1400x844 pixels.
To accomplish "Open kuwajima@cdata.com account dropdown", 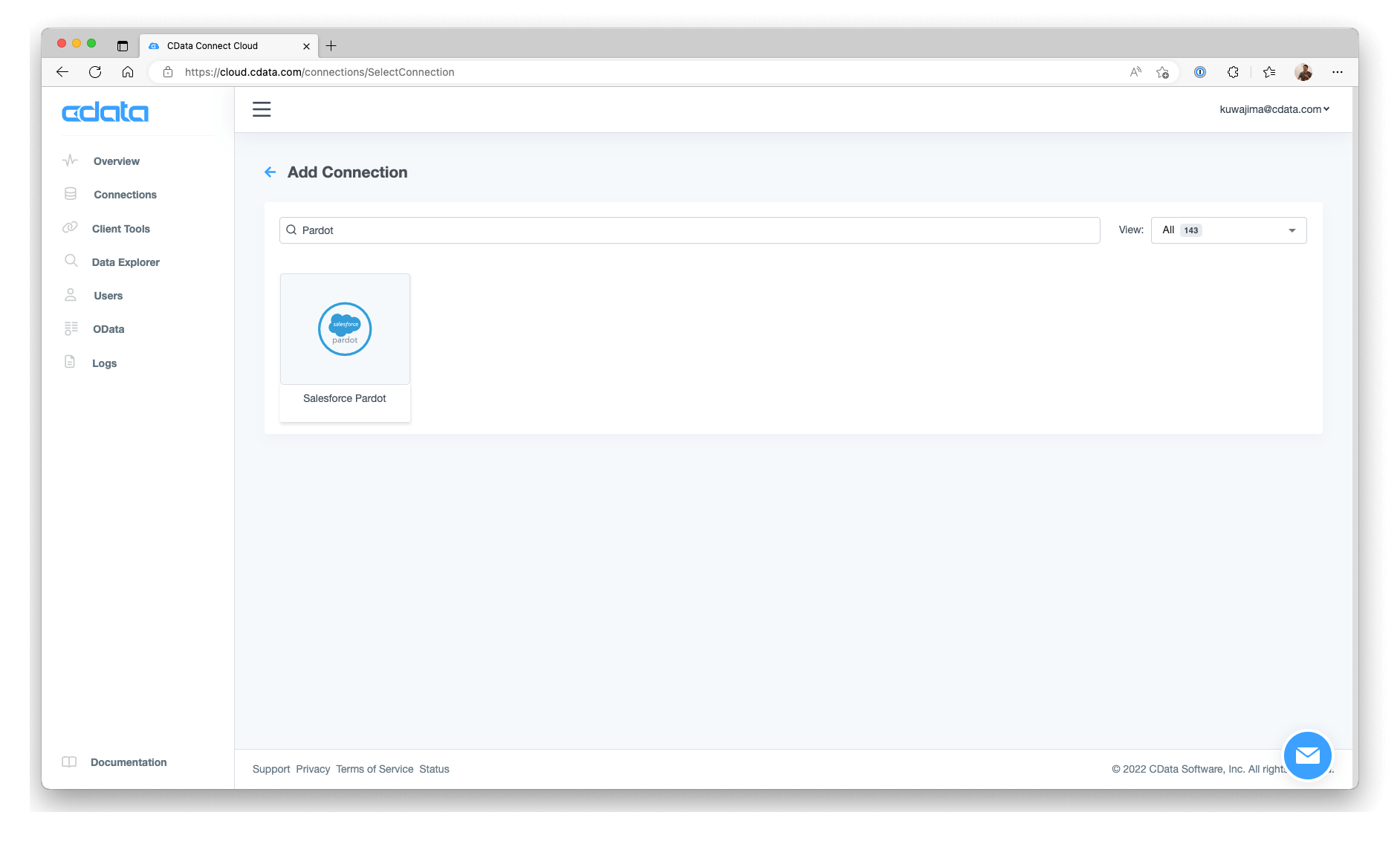I will click(1274, 109).
